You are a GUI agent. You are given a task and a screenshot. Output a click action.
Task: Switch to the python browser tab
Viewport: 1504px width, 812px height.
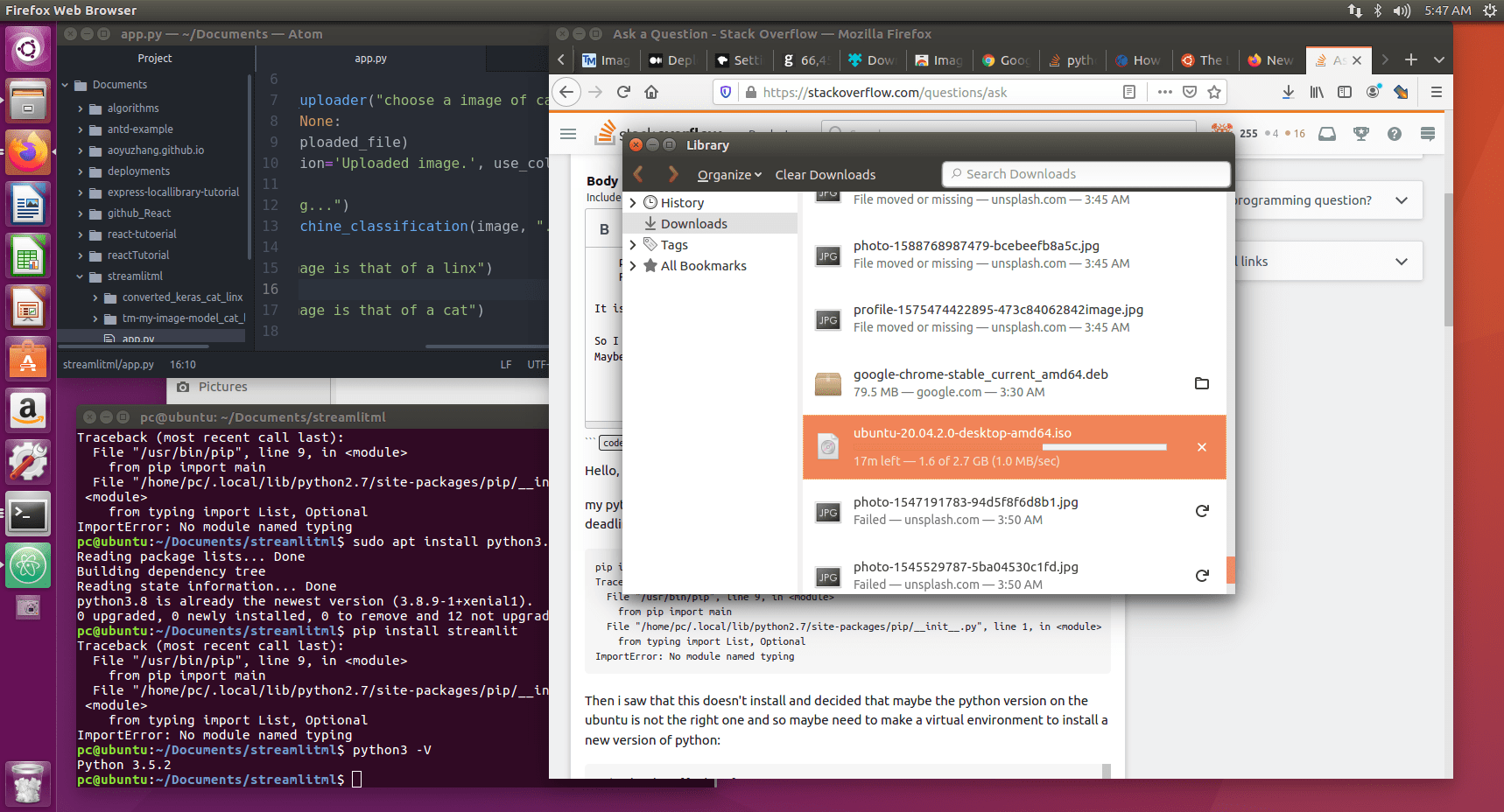(x=1072, y=60)
